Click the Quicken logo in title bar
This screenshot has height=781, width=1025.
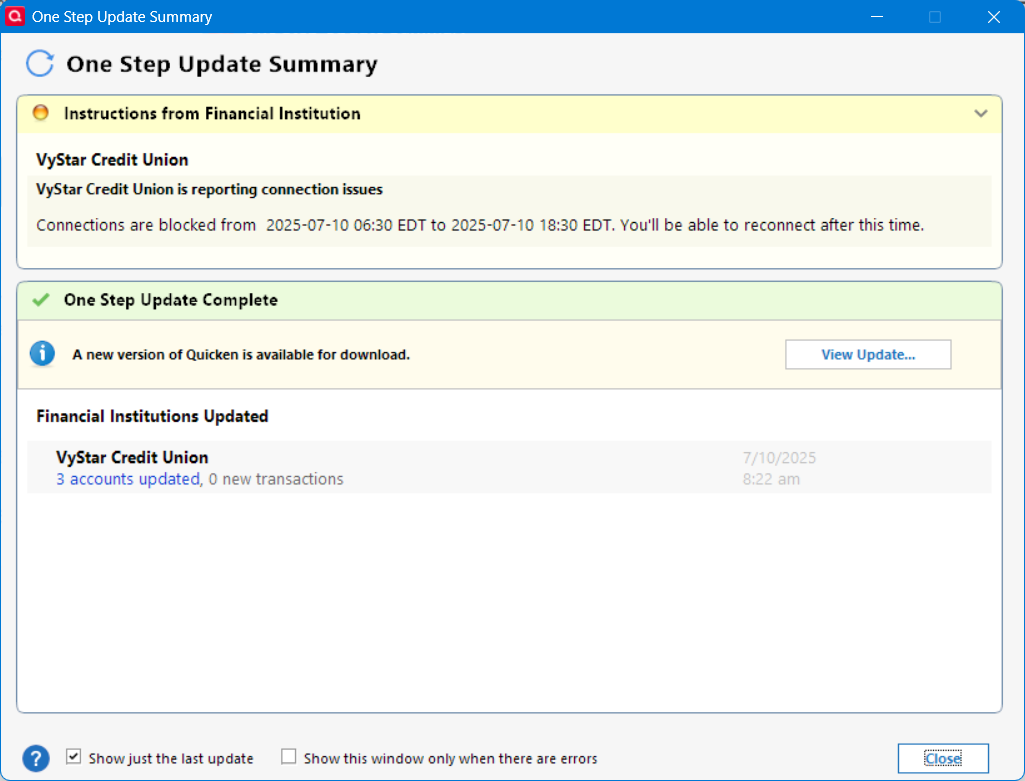click(x=14, y=16)
